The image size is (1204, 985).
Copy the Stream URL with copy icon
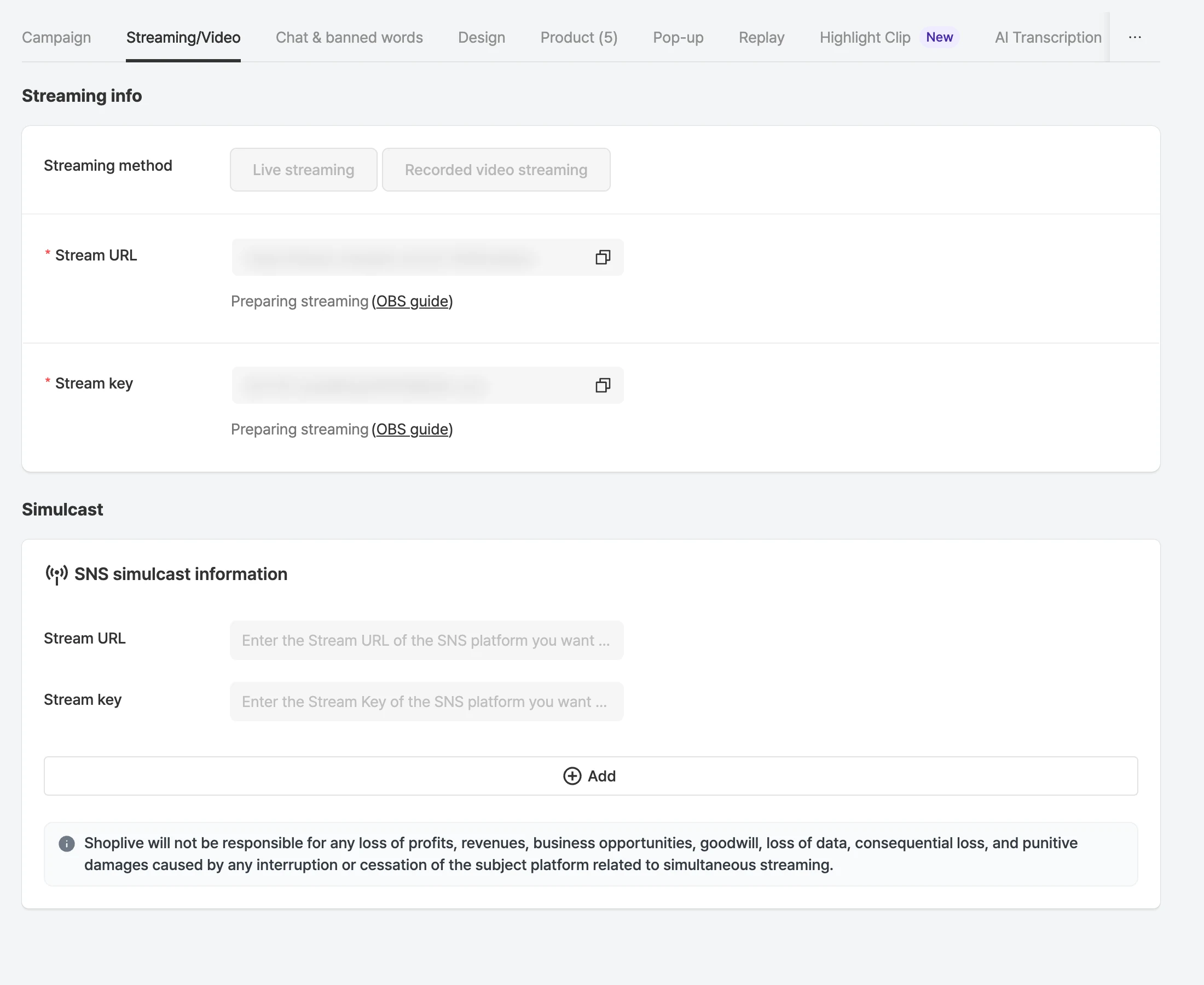[x=603, y=257]
